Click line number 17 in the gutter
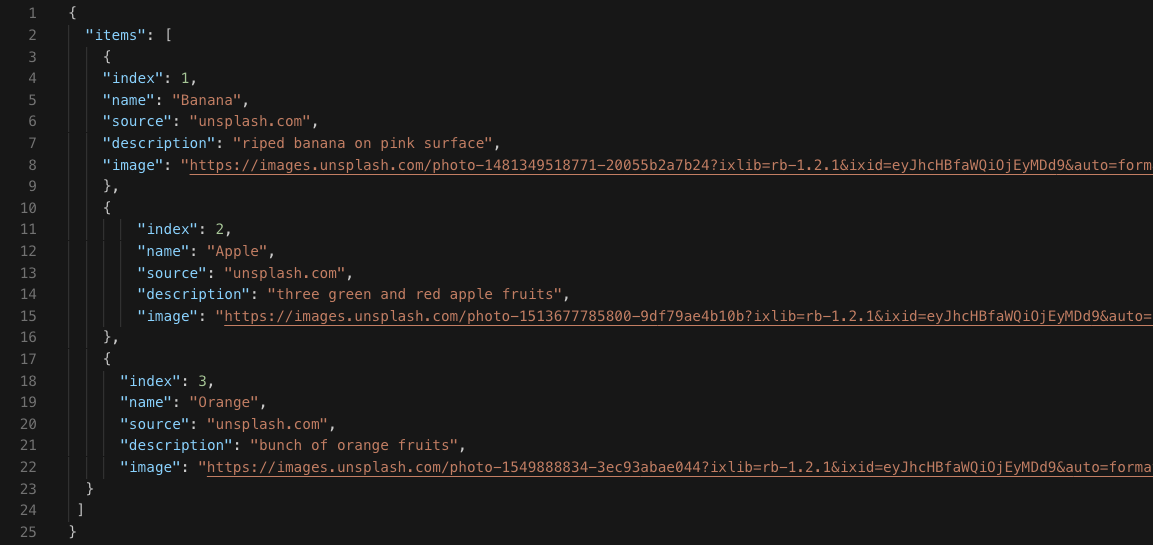 pos(29,358)
